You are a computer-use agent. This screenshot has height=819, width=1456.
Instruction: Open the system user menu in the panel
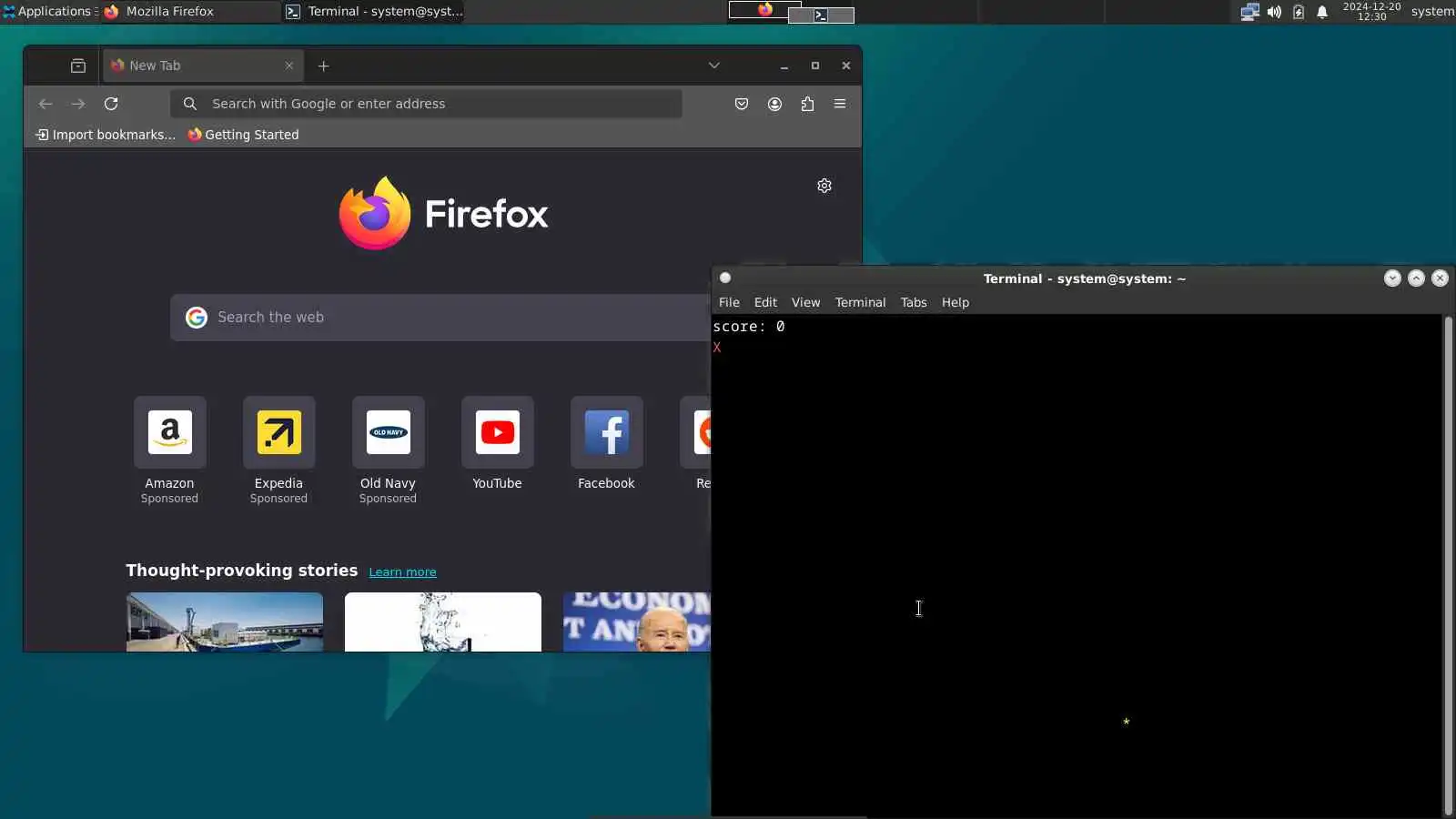point(1432,12)
